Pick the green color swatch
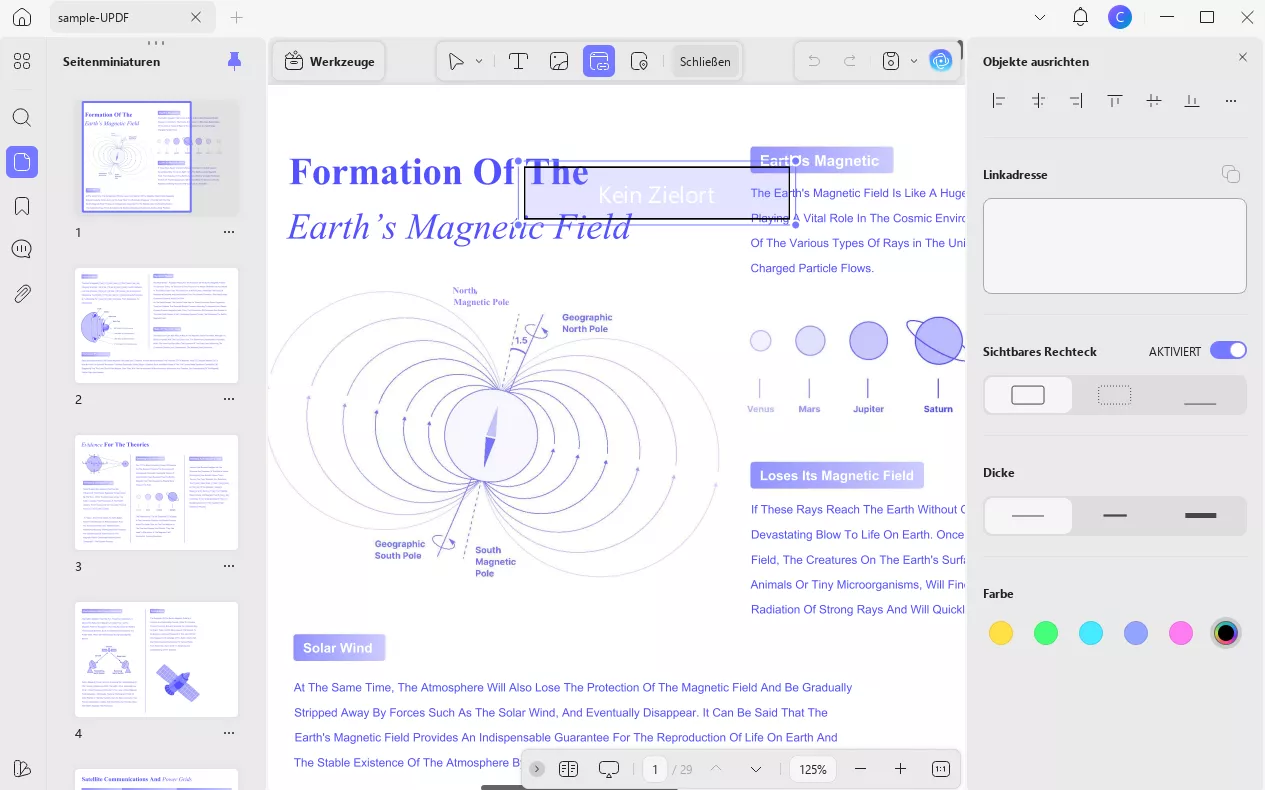1265x790 pixels. [x=1046, y=633]
